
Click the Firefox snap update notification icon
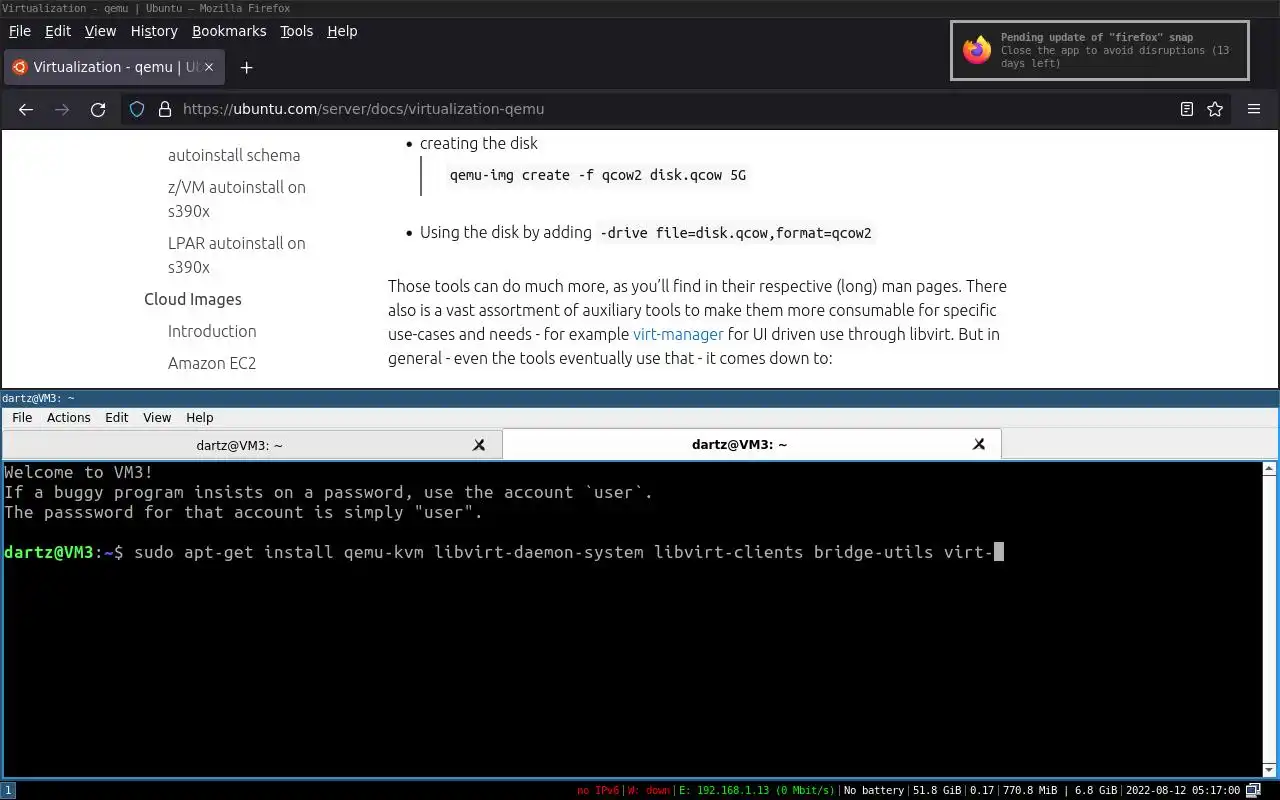point(977,50)
